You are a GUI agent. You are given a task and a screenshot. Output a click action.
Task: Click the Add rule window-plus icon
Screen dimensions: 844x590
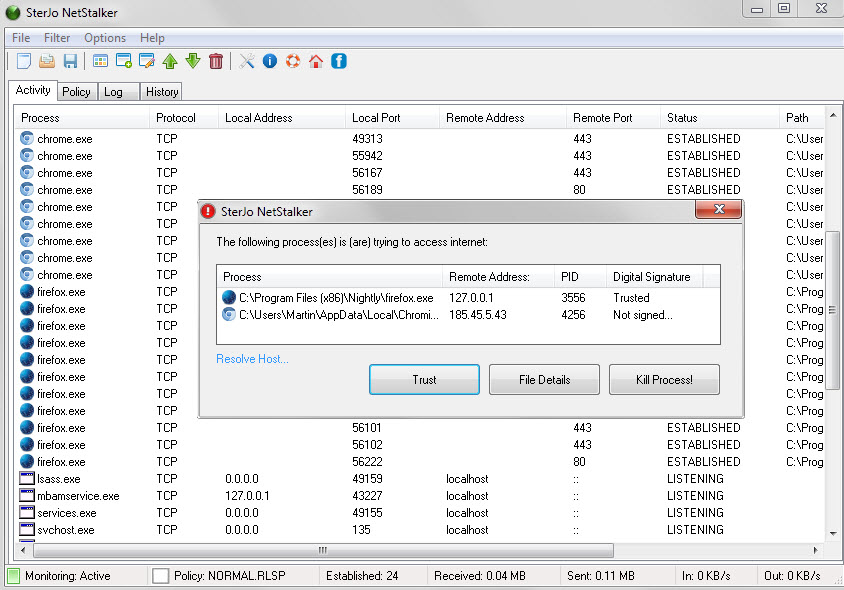pyautogui.click(x=124, y=61)
